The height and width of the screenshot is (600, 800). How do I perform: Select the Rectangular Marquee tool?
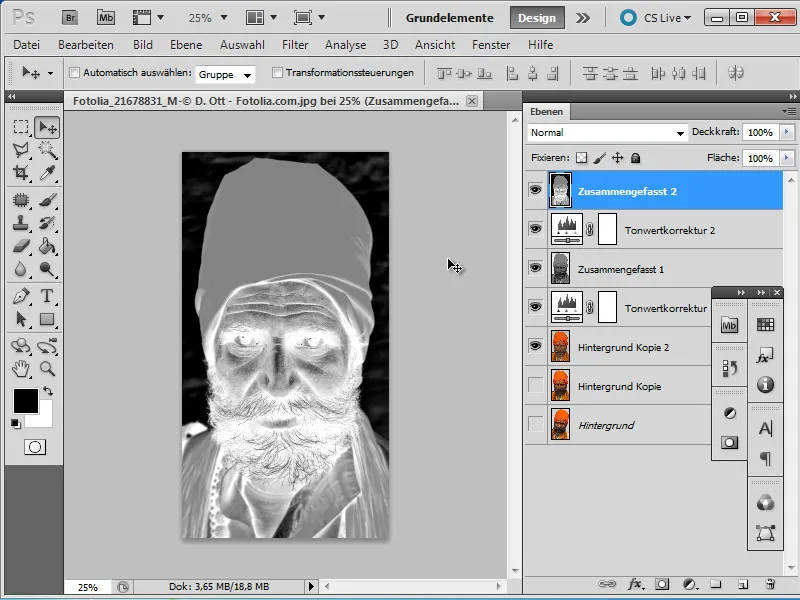click(21, 127)
